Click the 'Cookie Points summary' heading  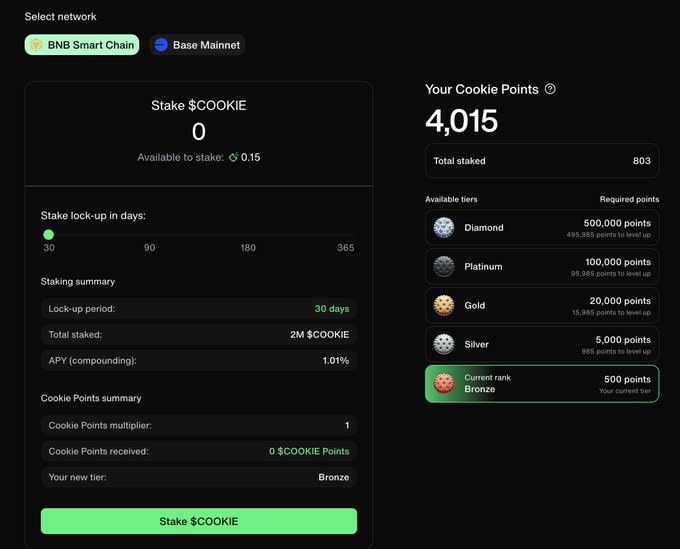pyautogui.click(x=91, y=398)
